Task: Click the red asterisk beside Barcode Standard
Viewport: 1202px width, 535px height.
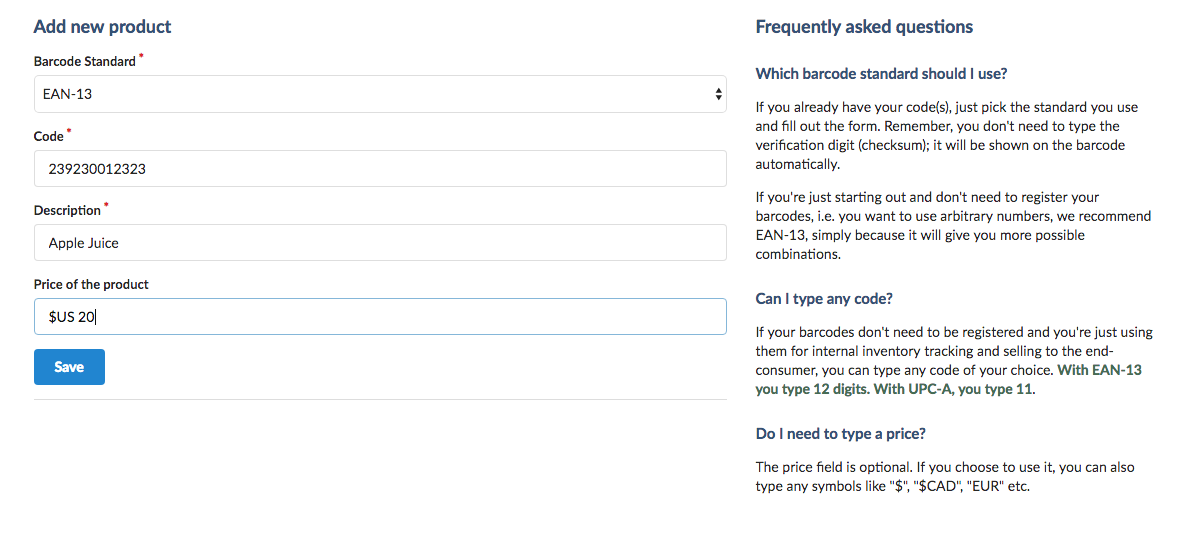Action: tap(141, 57)
